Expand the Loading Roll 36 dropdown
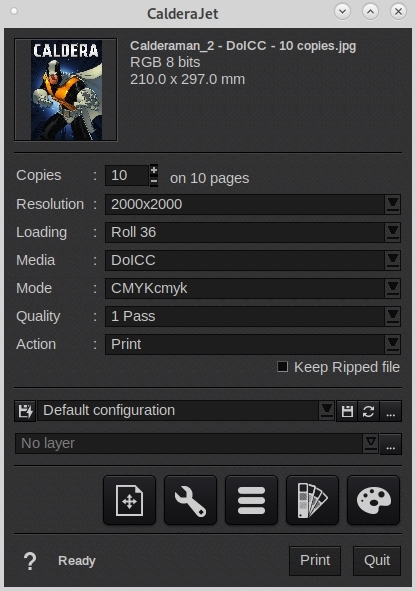 pos(393,232)
